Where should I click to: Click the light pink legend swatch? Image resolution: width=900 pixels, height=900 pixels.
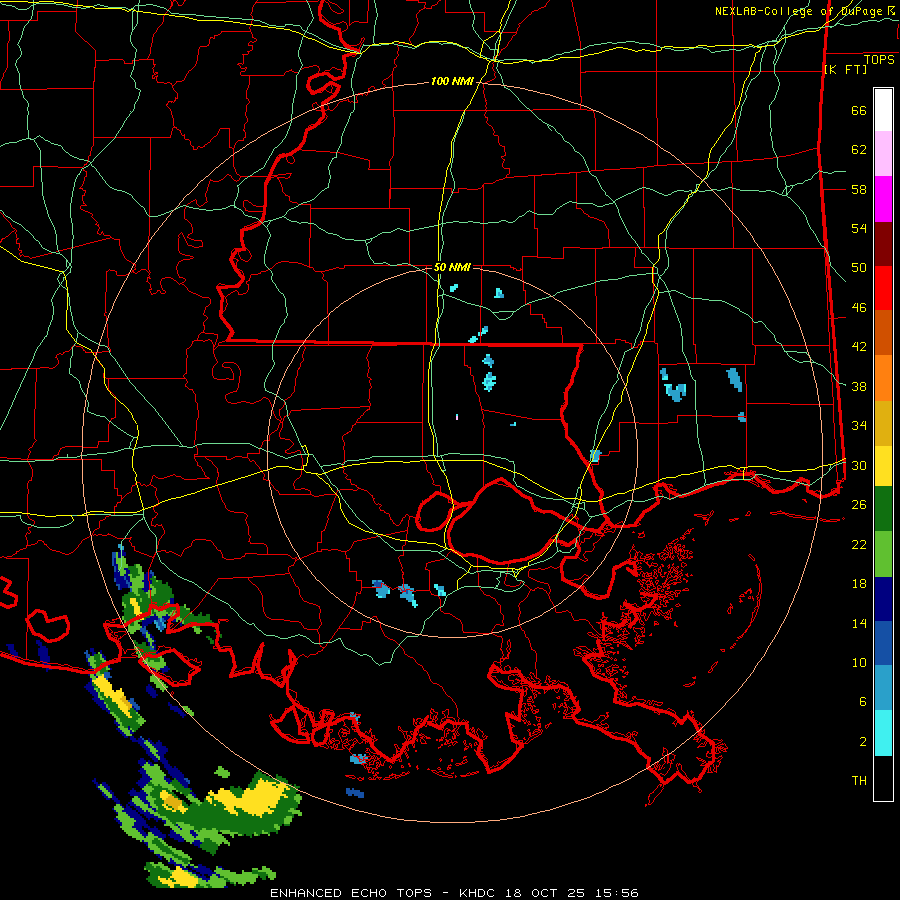(883, 154)
